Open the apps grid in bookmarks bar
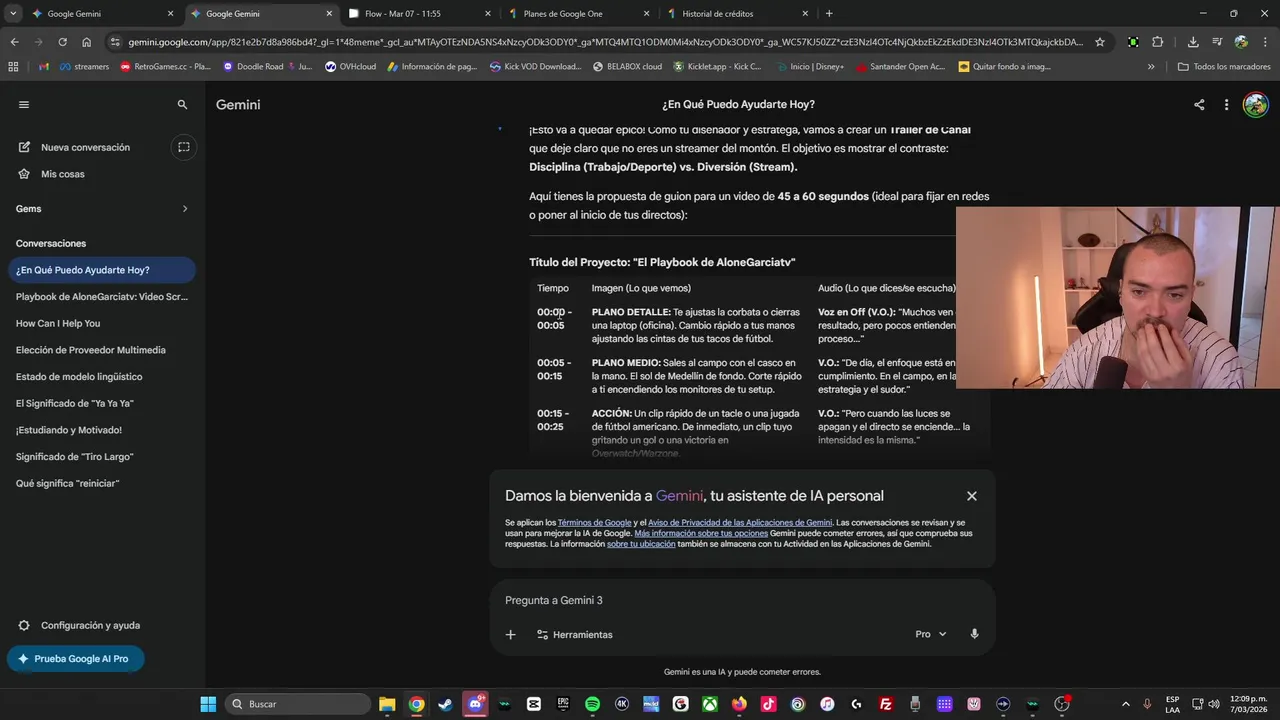The image size is (1280, 720). [x=13, y=67]
